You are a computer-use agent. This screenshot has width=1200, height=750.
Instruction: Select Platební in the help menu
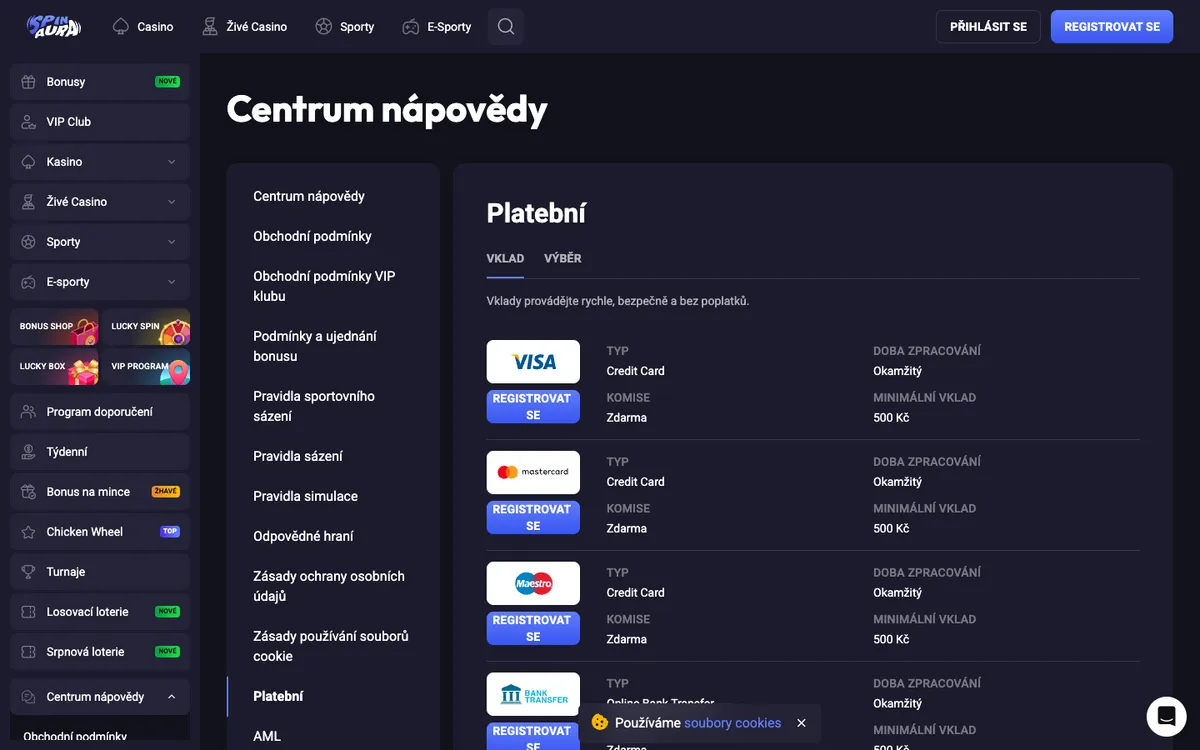point(278,696)
